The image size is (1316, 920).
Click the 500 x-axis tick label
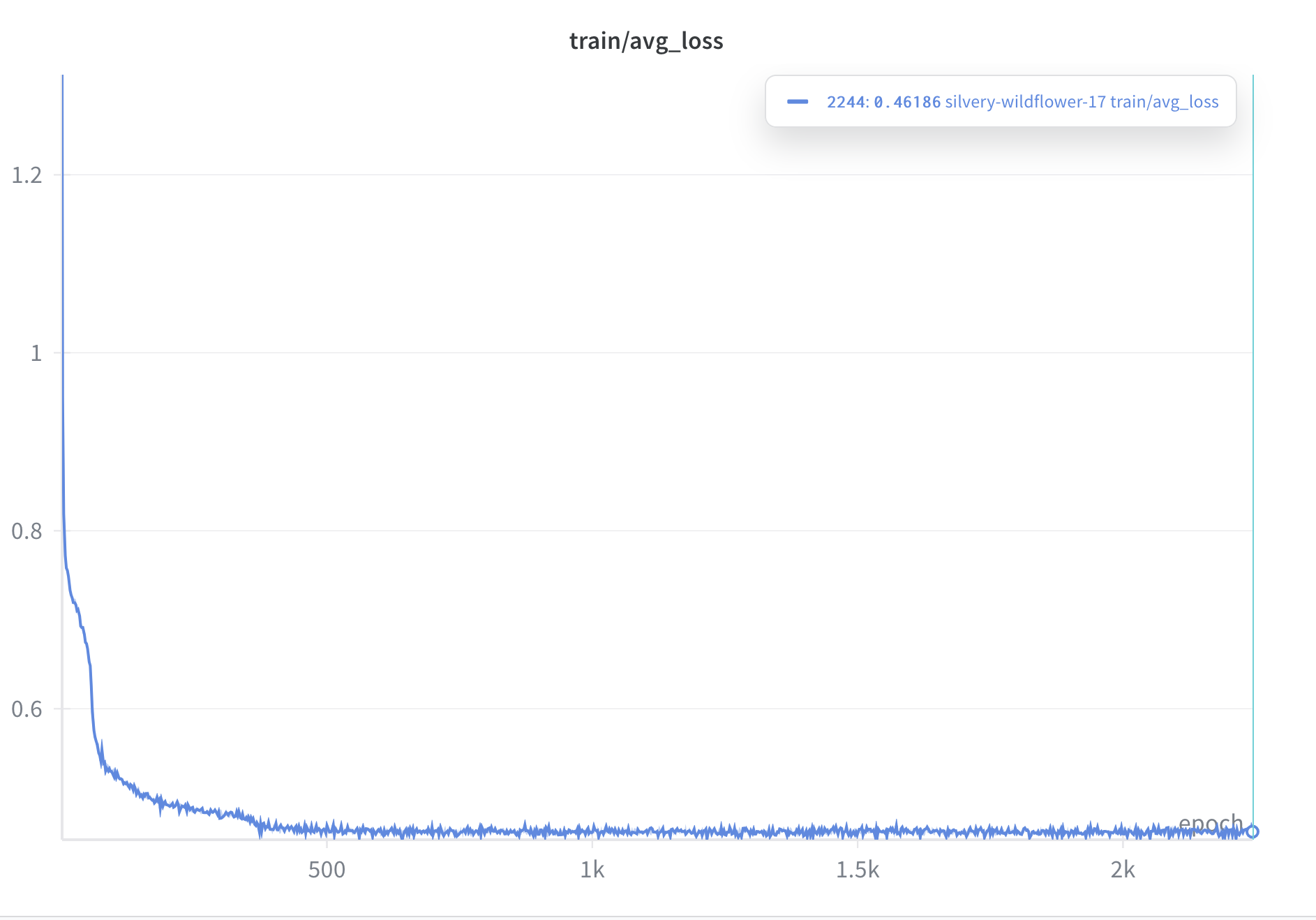tap(327, 870)
